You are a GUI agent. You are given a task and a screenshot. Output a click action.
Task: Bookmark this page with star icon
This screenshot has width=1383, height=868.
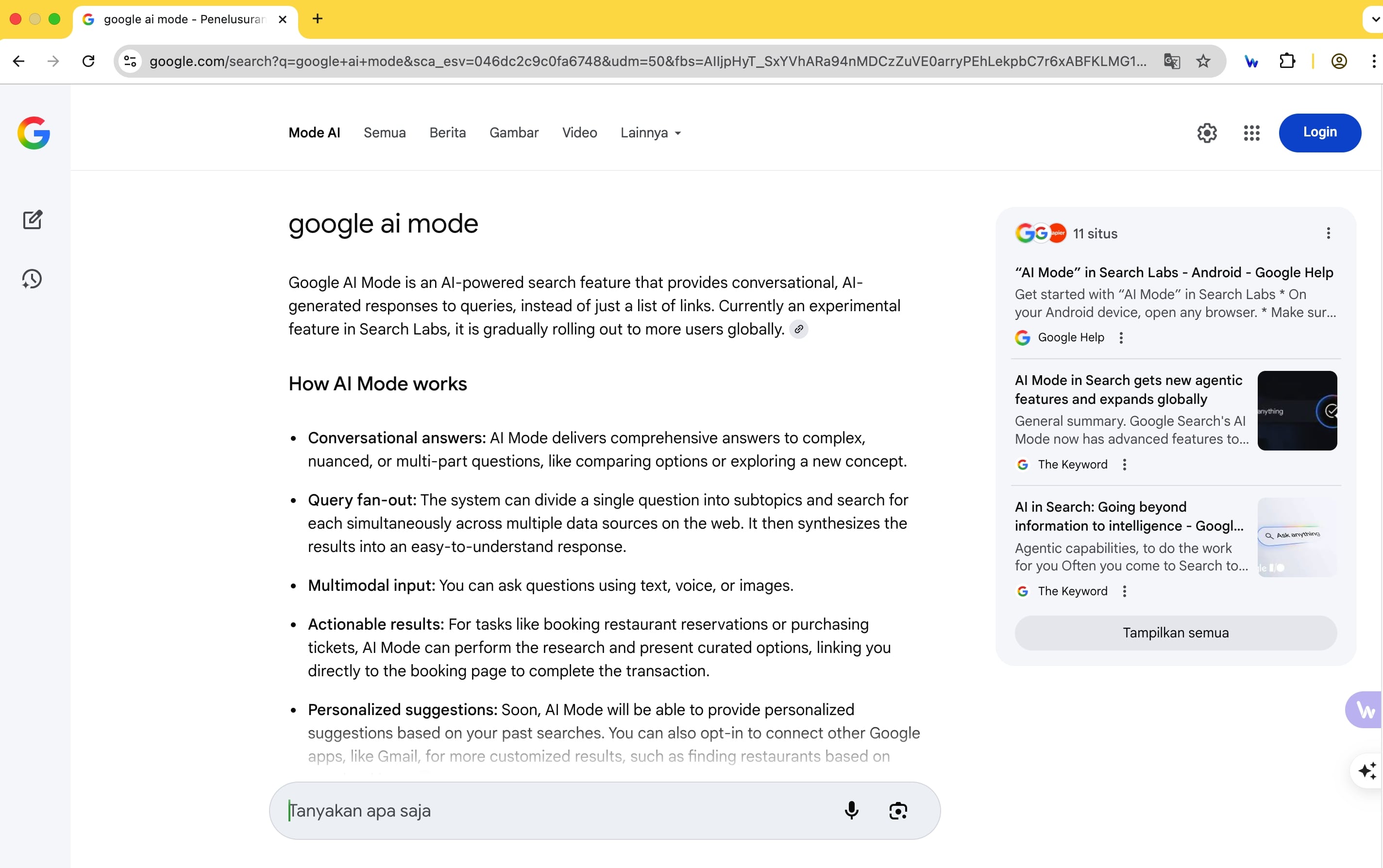tap(1203, 62)
